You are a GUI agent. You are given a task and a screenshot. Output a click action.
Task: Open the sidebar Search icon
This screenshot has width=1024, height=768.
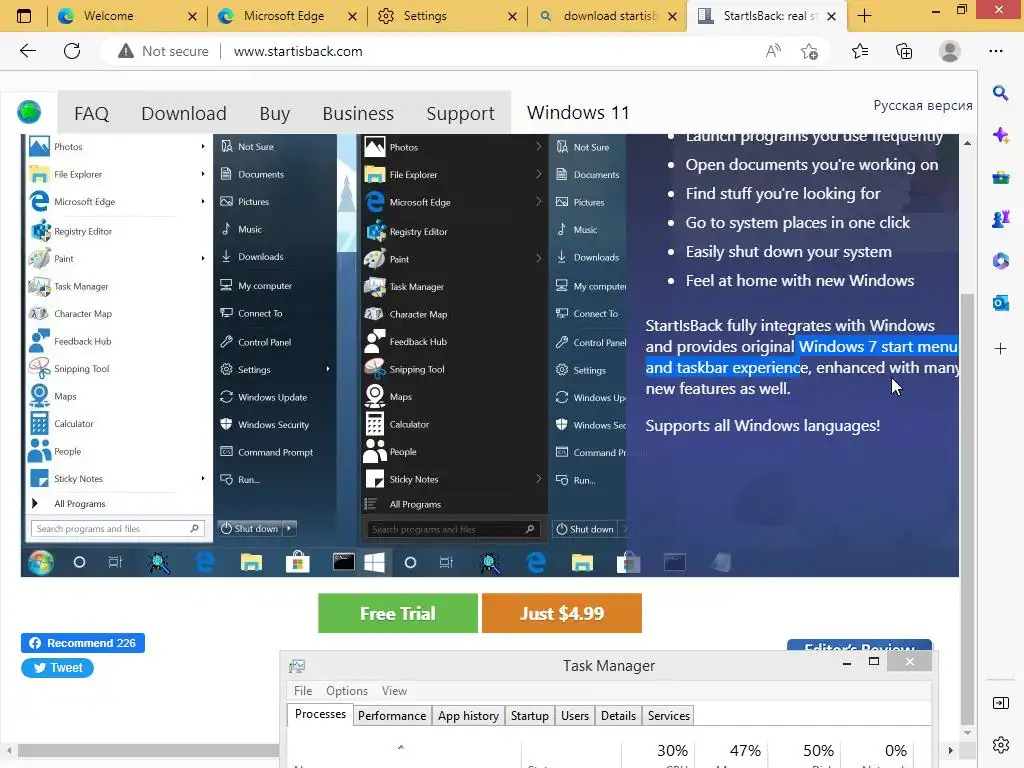click(1000, 93)
